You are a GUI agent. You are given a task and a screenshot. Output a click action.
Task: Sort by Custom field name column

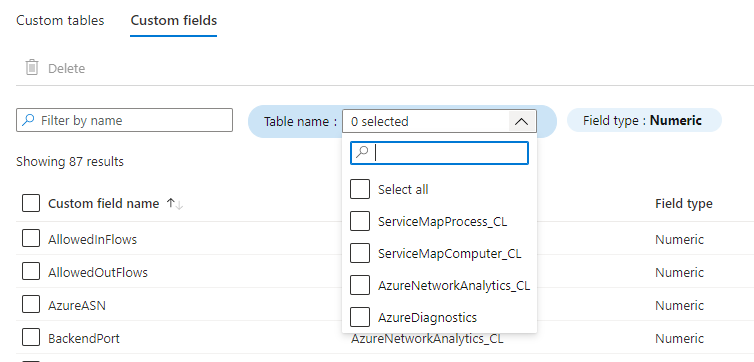[103, 203]
